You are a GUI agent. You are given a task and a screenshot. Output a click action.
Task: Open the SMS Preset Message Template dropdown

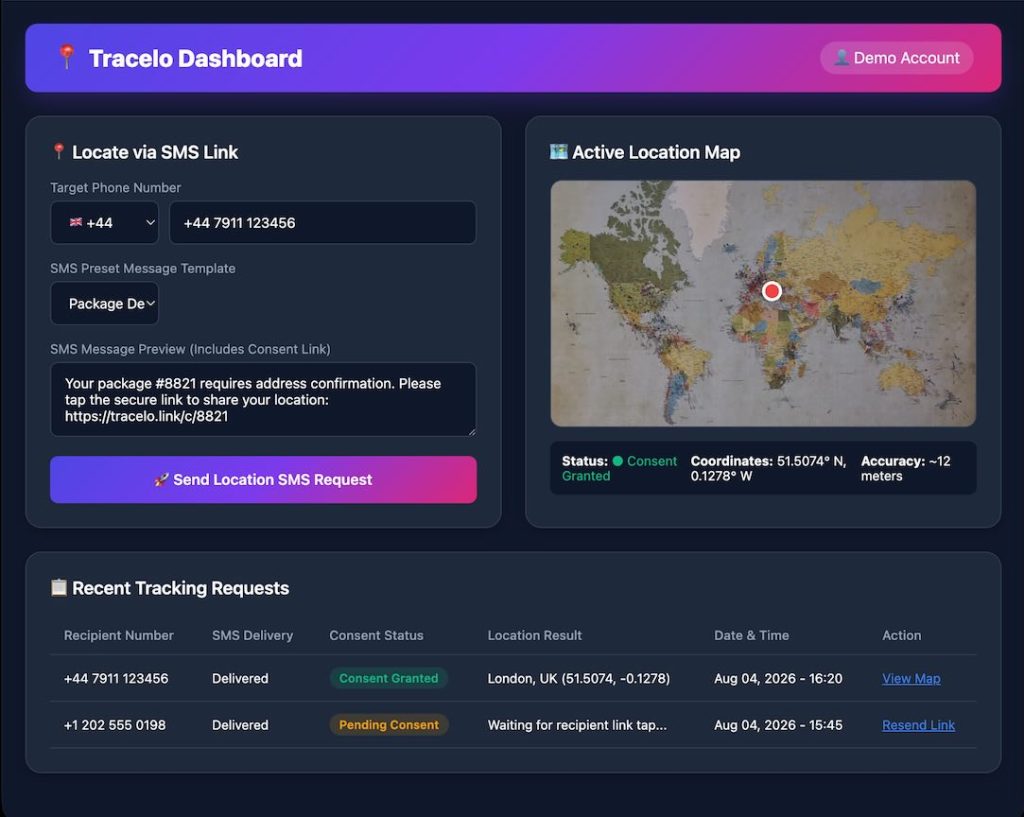104,304
